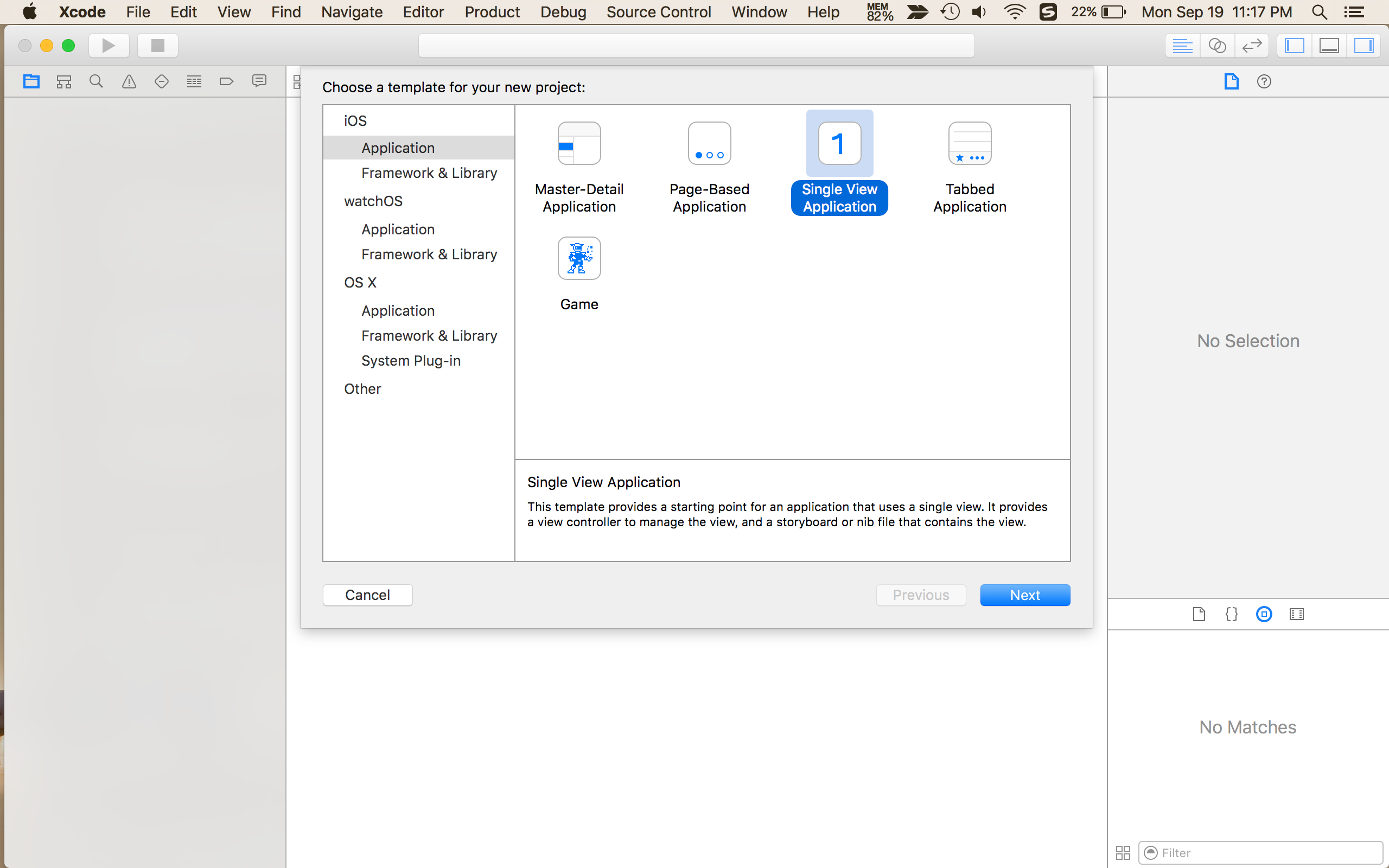Select the Object library icon
The height and width of the screenshot is (868, 1389).
(1264, 614)
